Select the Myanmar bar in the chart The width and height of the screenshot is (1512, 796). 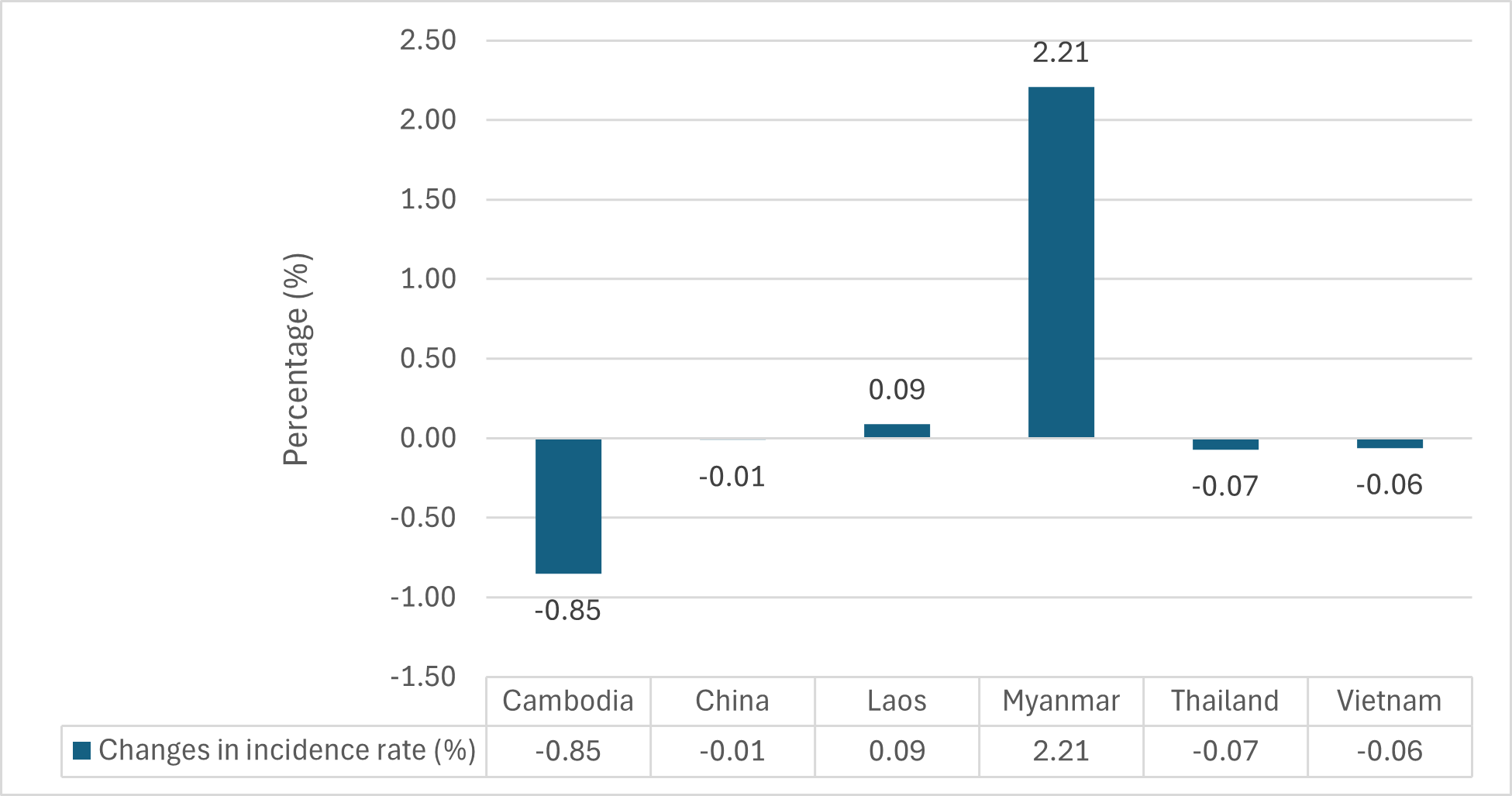1060,262
